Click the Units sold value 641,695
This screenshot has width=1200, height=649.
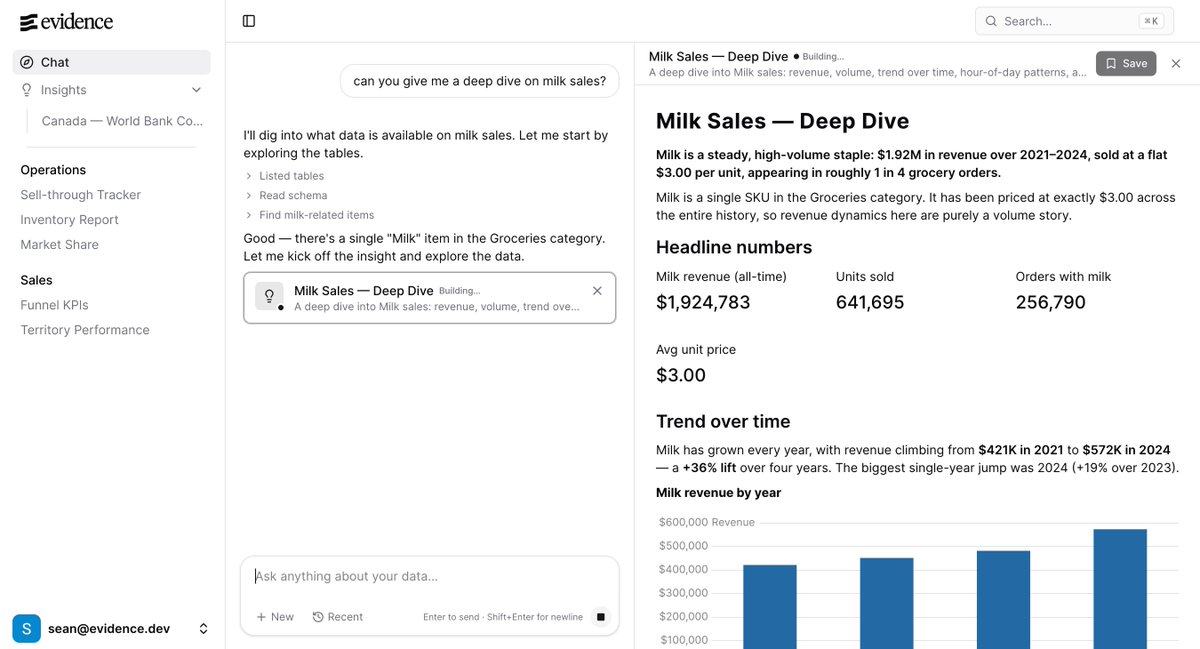point(870,302)
